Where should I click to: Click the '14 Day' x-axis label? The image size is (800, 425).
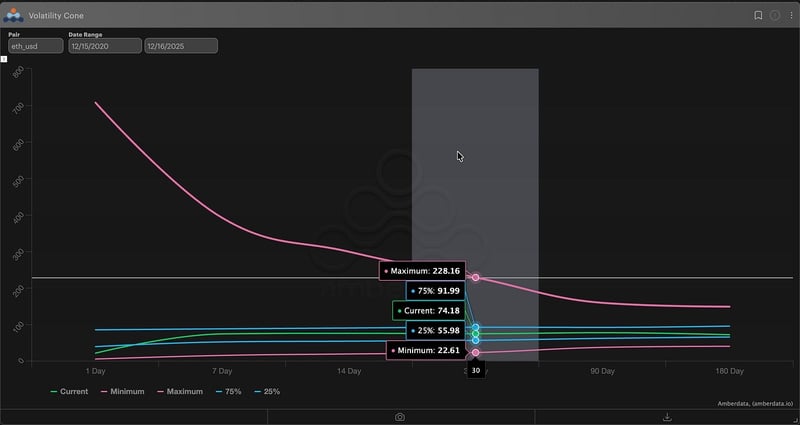pyautogui.click(x=349, y=371)
